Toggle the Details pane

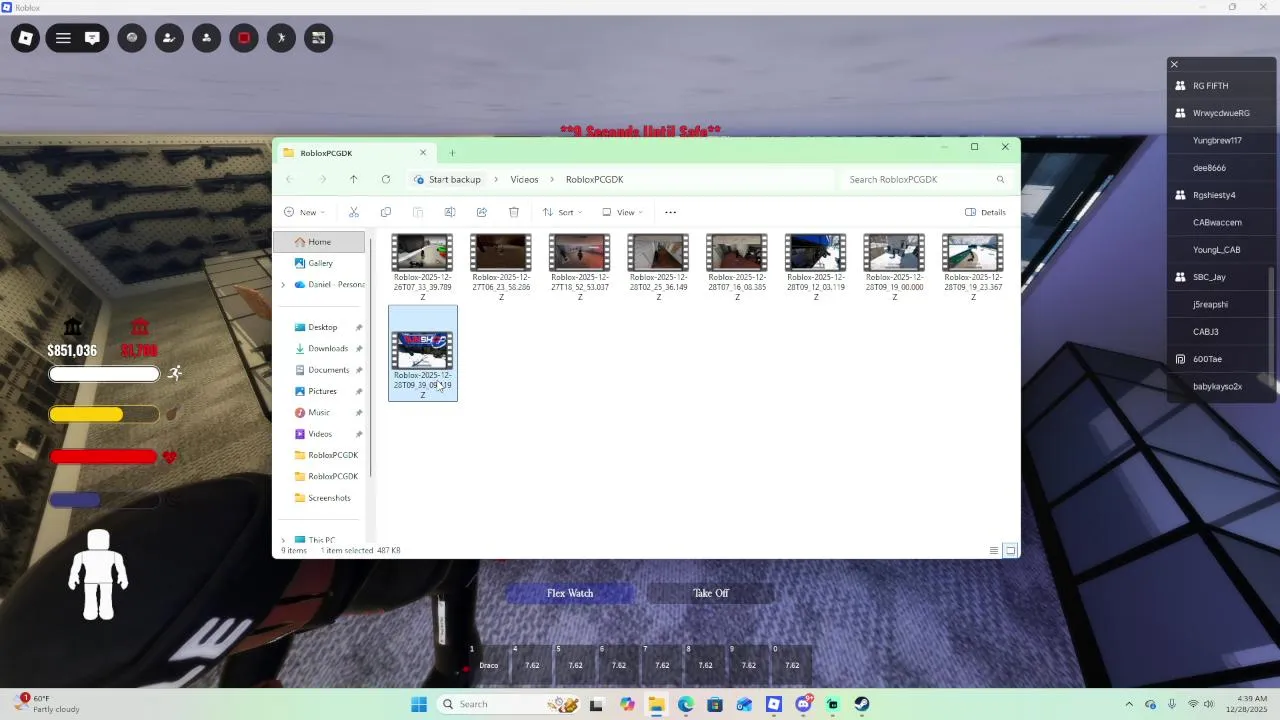click(x=985, y=212)
